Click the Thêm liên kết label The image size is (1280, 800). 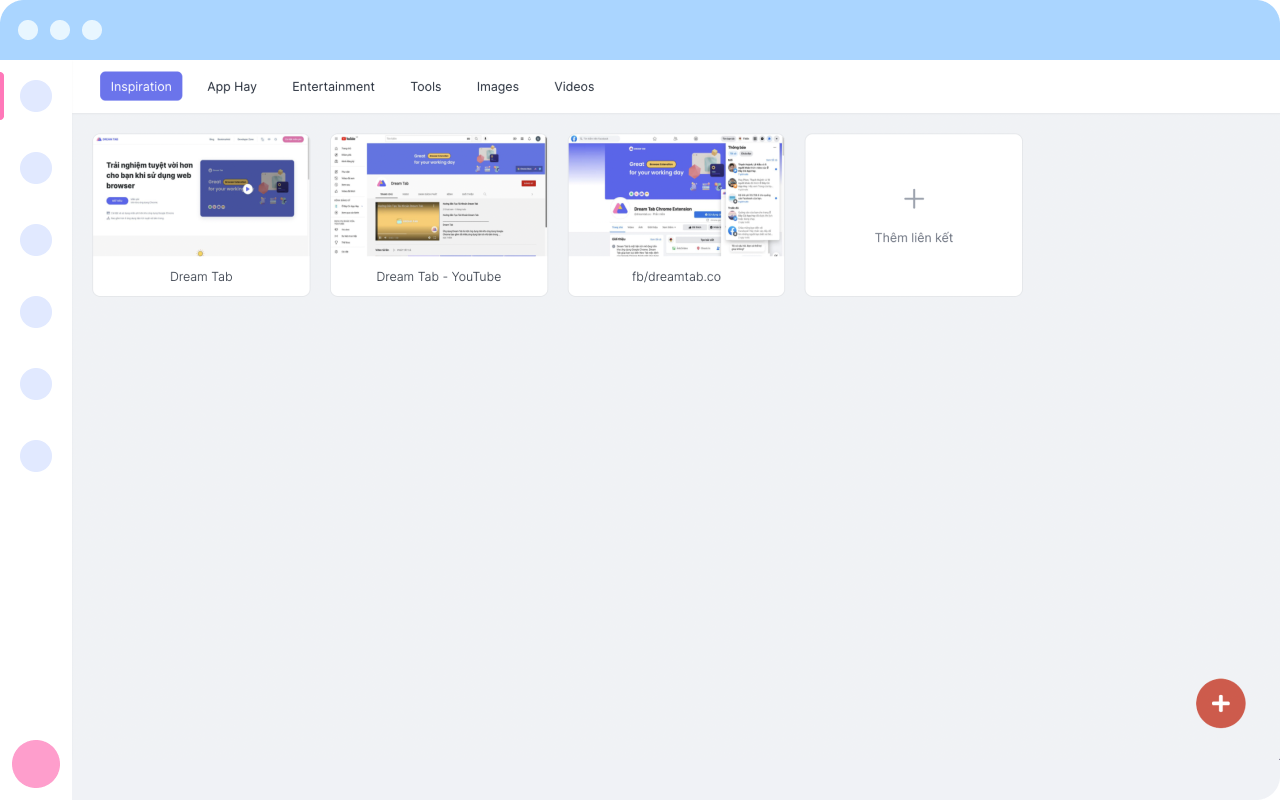pyautogui.click(x=914, y=238)
